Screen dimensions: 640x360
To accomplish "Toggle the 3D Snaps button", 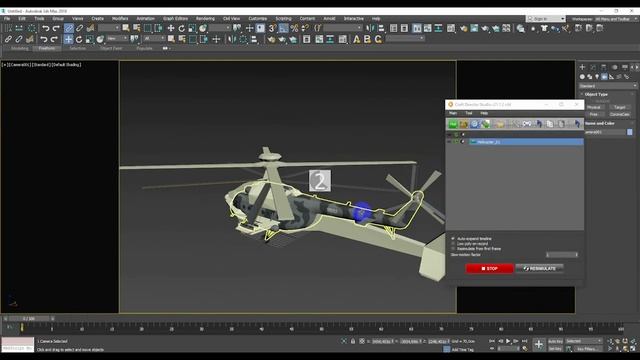I will [273, 28].
